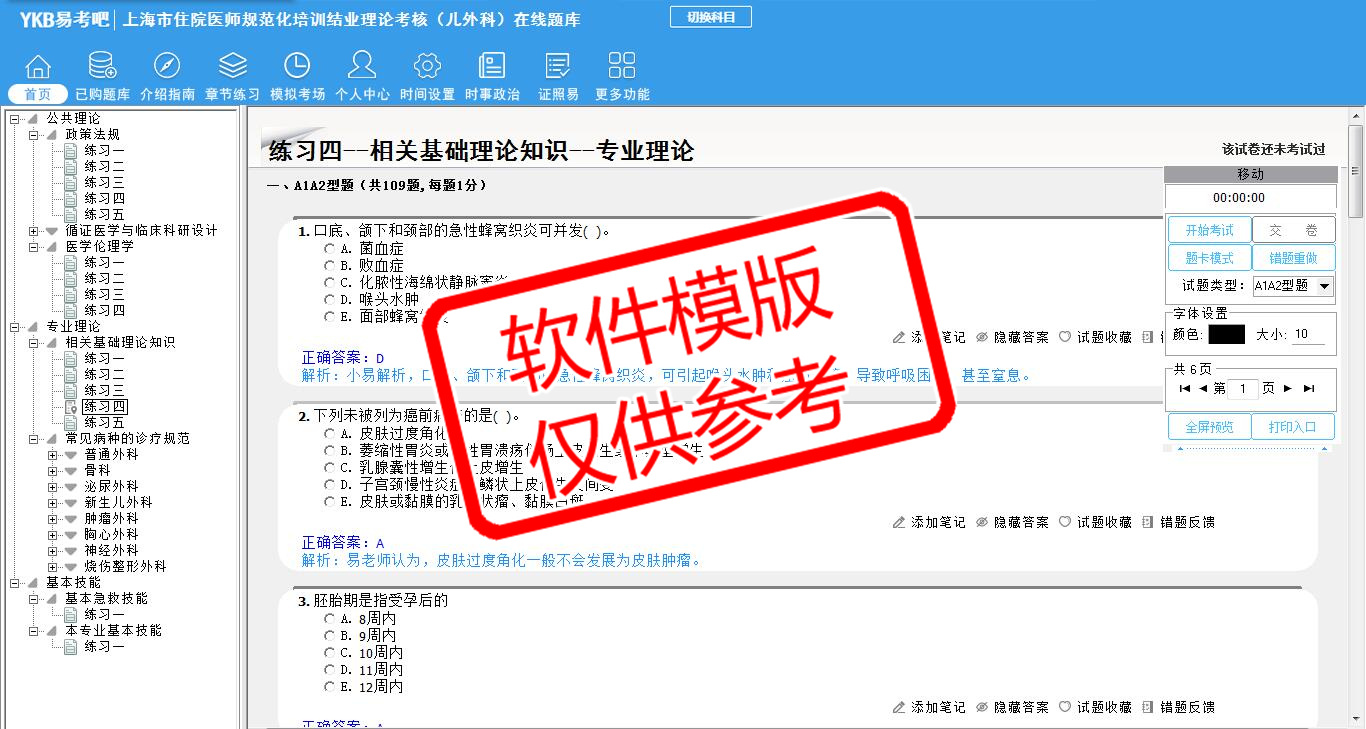Expand the 普通外科 tree node

pyautogui.click(x=53, y=455)
